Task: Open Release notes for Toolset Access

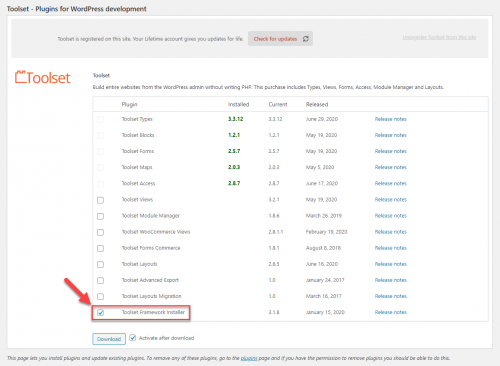Action: [391, 183]
